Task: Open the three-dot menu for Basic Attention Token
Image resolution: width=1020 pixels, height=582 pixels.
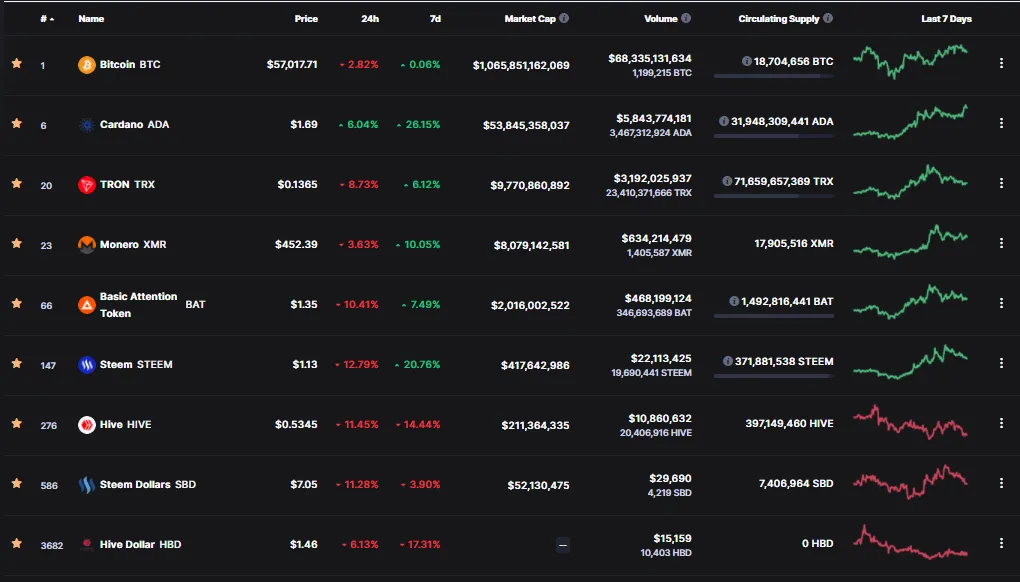Action: (1001, 303)
